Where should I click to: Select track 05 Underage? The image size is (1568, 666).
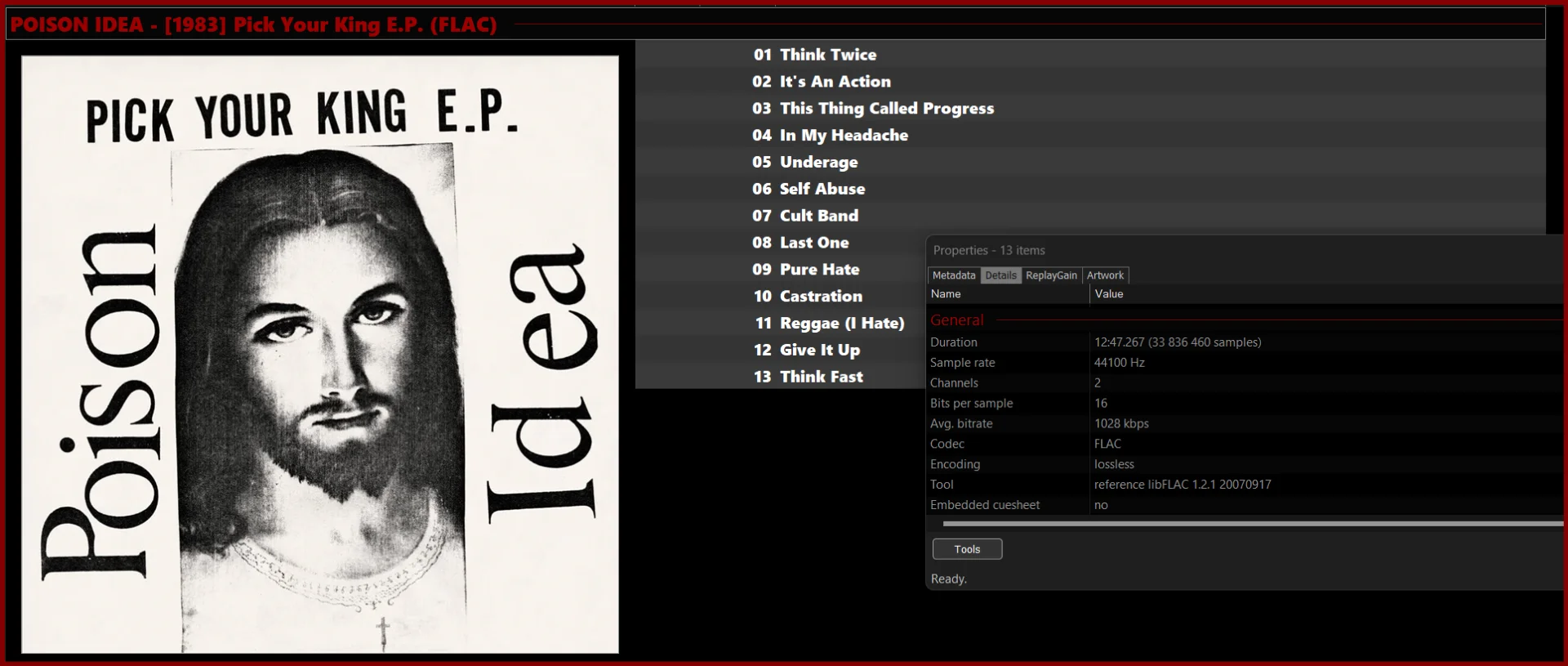coord(1090,162)
